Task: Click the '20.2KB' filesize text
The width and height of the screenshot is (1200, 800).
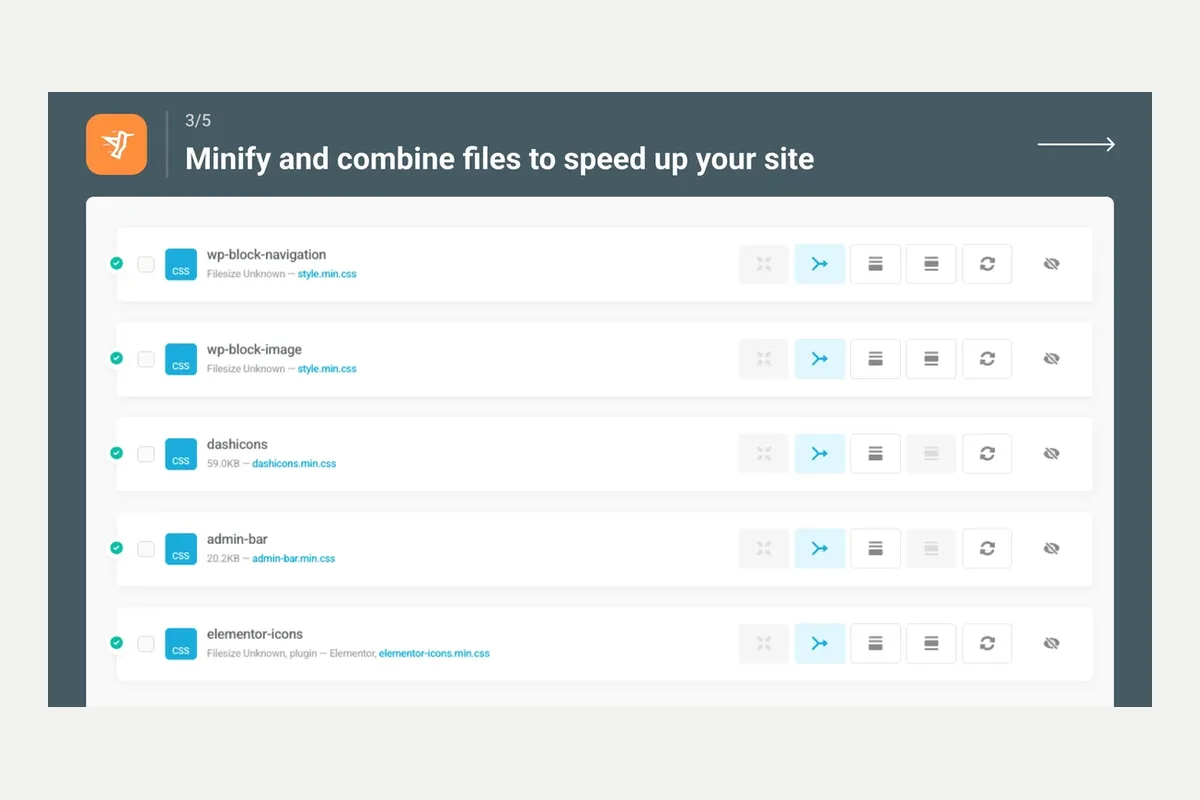Action: (223, 559)
